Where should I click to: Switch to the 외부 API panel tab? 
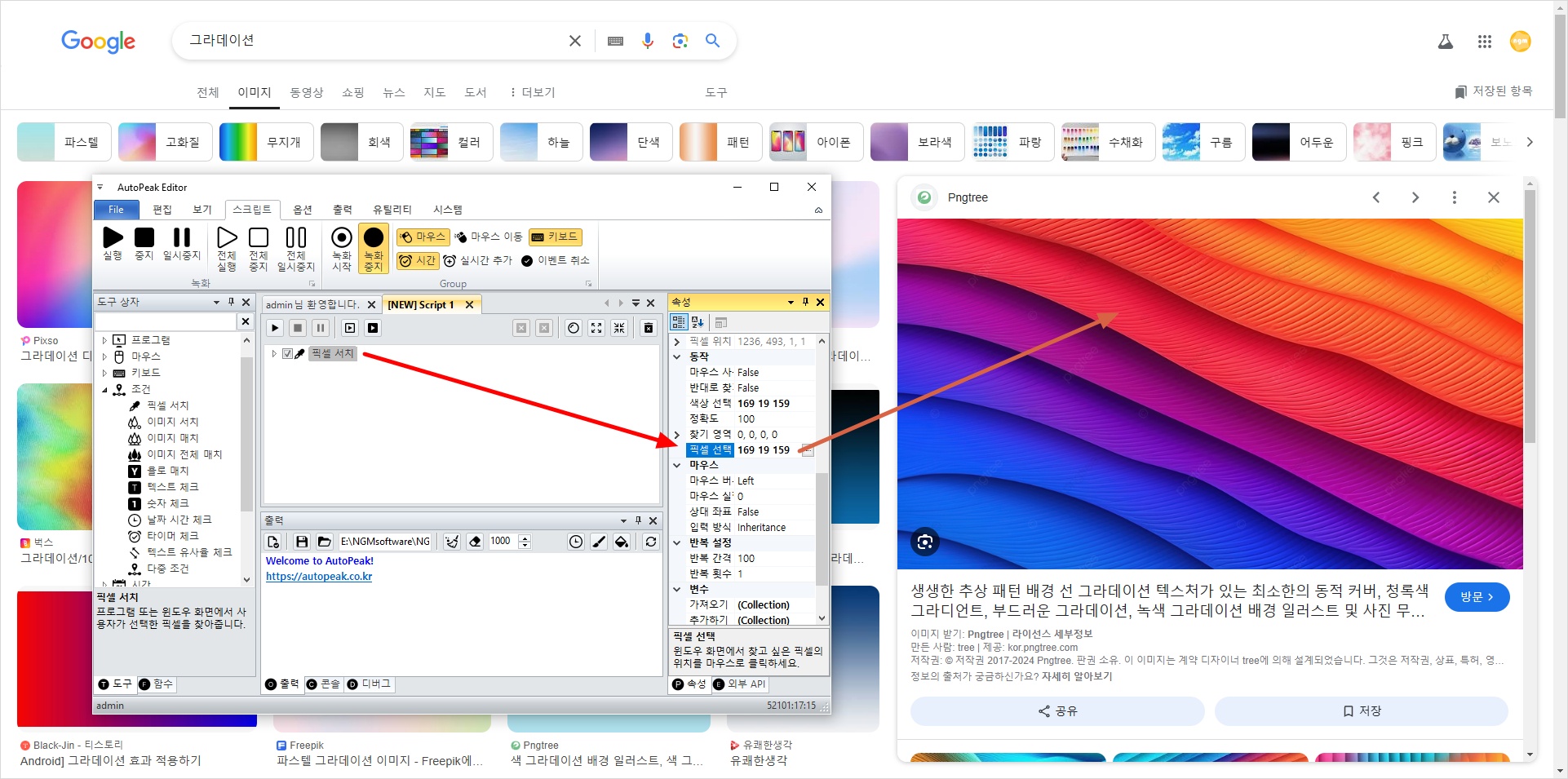(x=740, y=684)
